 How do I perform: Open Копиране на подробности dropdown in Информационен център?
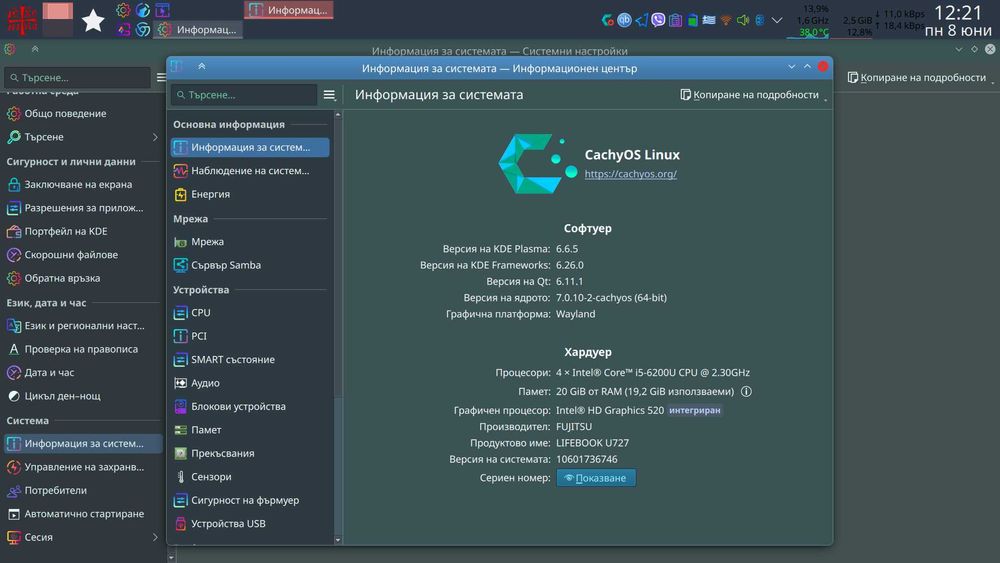tap(754, 95)
